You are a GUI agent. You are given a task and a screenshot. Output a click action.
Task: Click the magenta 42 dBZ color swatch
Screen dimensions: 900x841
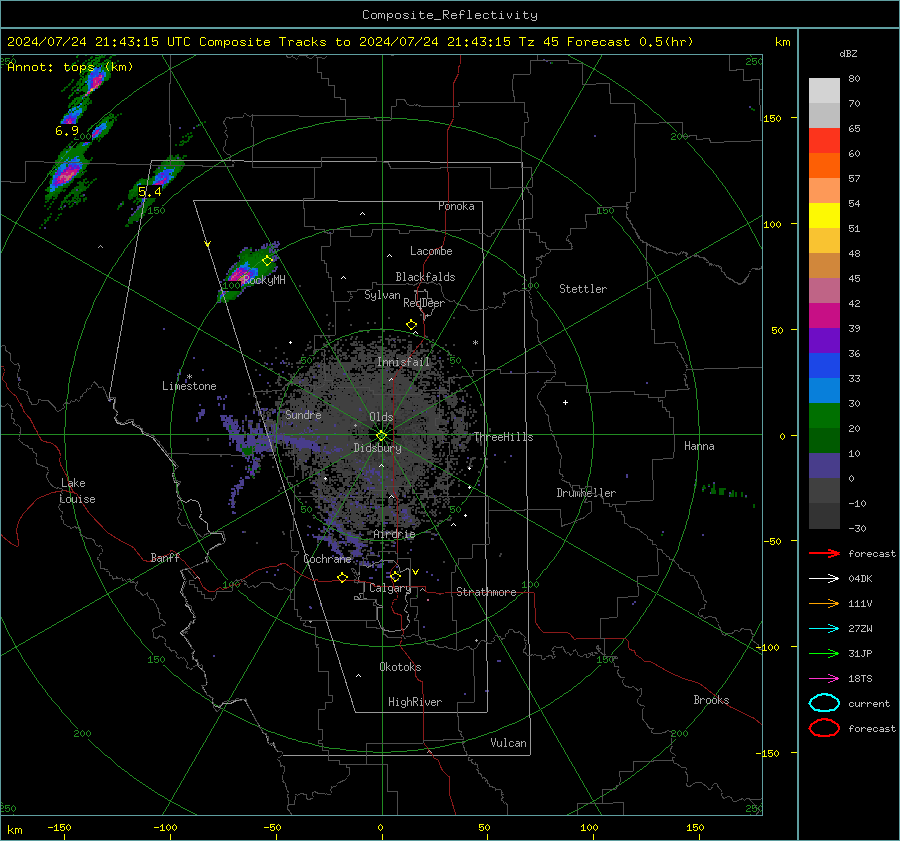click(824, 316)
